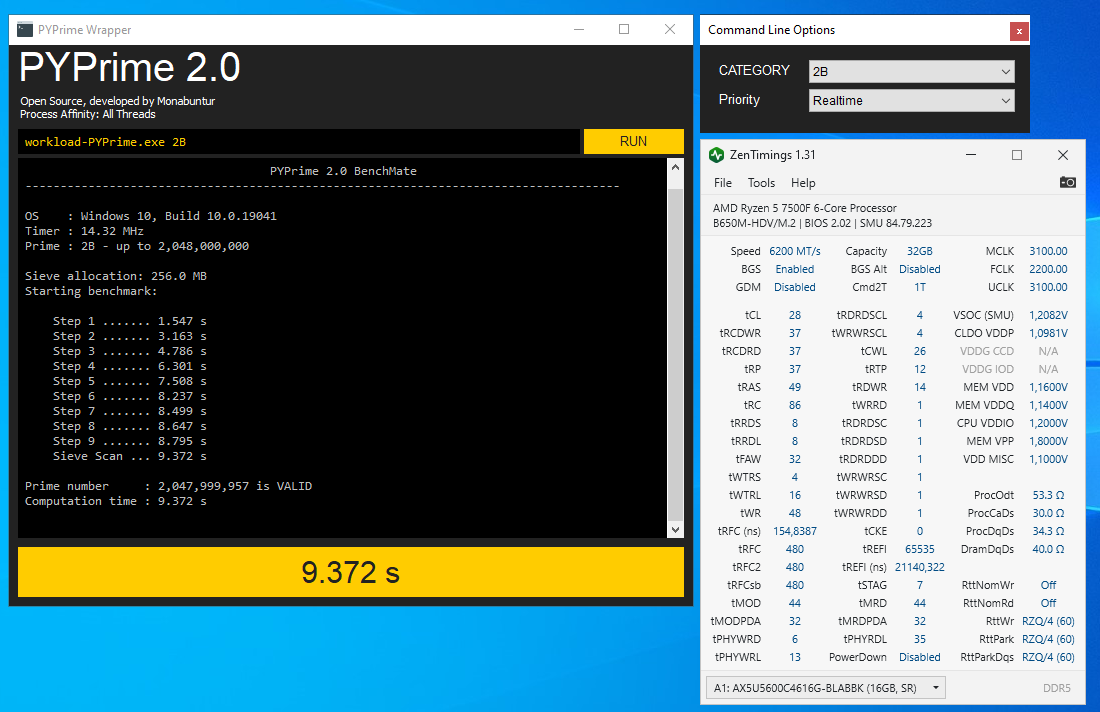Click the GDM value Disabled
1100x712 pixels.
pos(795,288)
